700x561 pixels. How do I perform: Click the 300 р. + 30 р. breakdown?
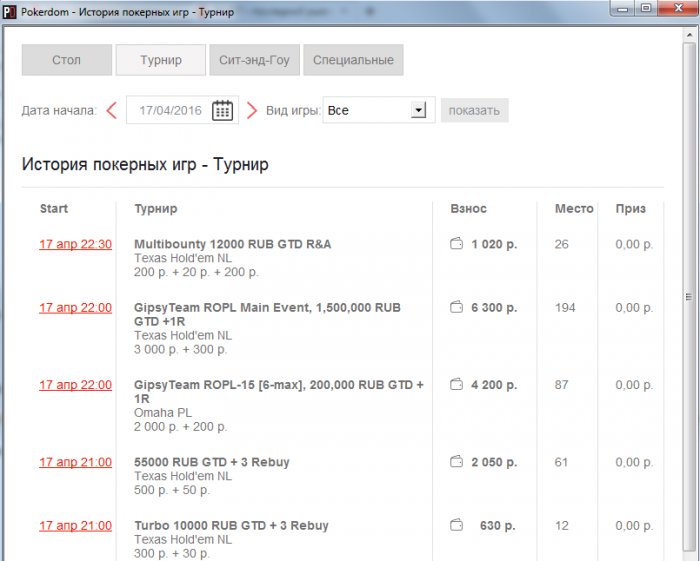point(172,553)
